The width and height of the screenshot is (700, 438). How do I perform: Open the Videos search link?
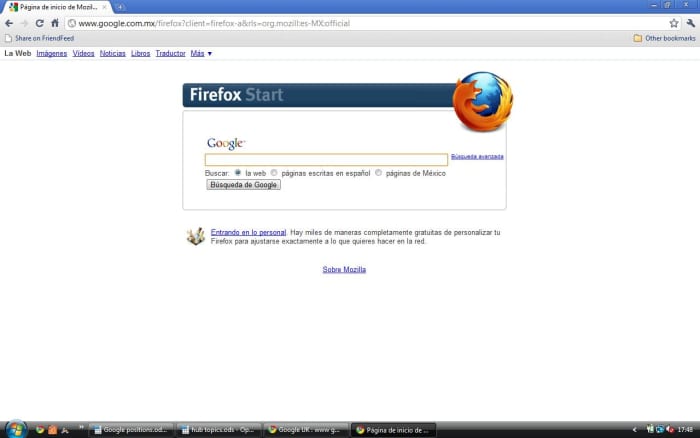[x=83, y=54]
